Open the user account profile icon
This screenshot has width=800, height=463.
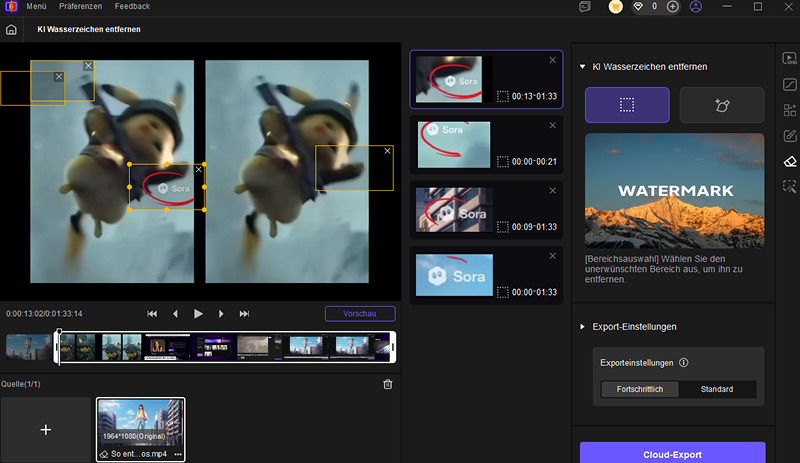pos(696,7)
